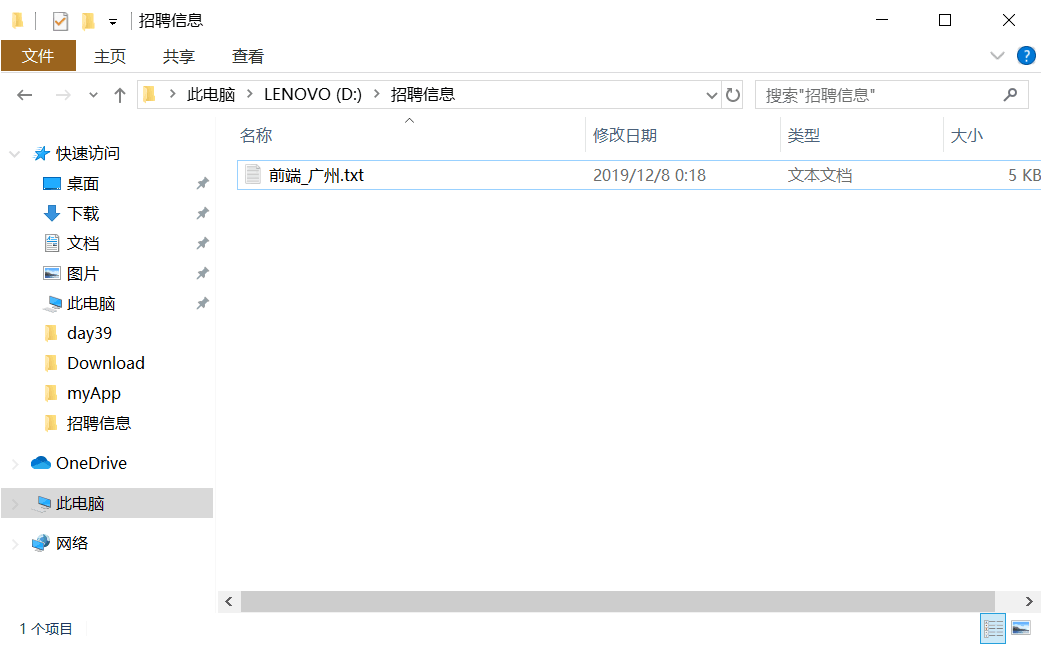Click the date 2019/12/8 0:18 cell

(x=649, y=175)
